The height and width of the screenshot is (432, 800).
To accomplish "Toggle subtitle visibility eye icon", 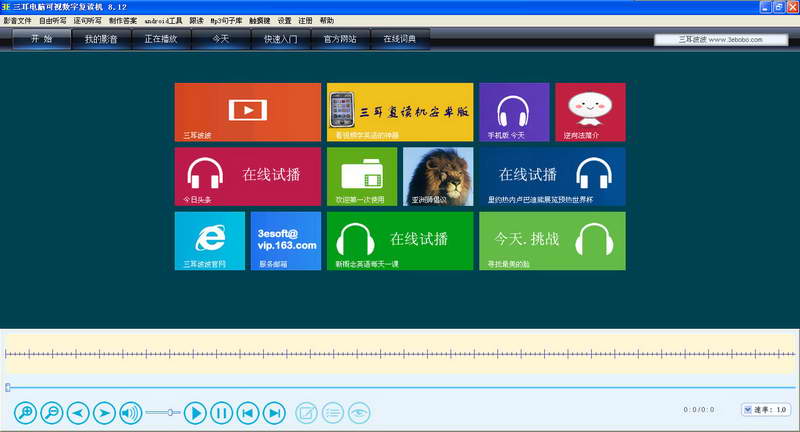I will [x=359, y=413].
